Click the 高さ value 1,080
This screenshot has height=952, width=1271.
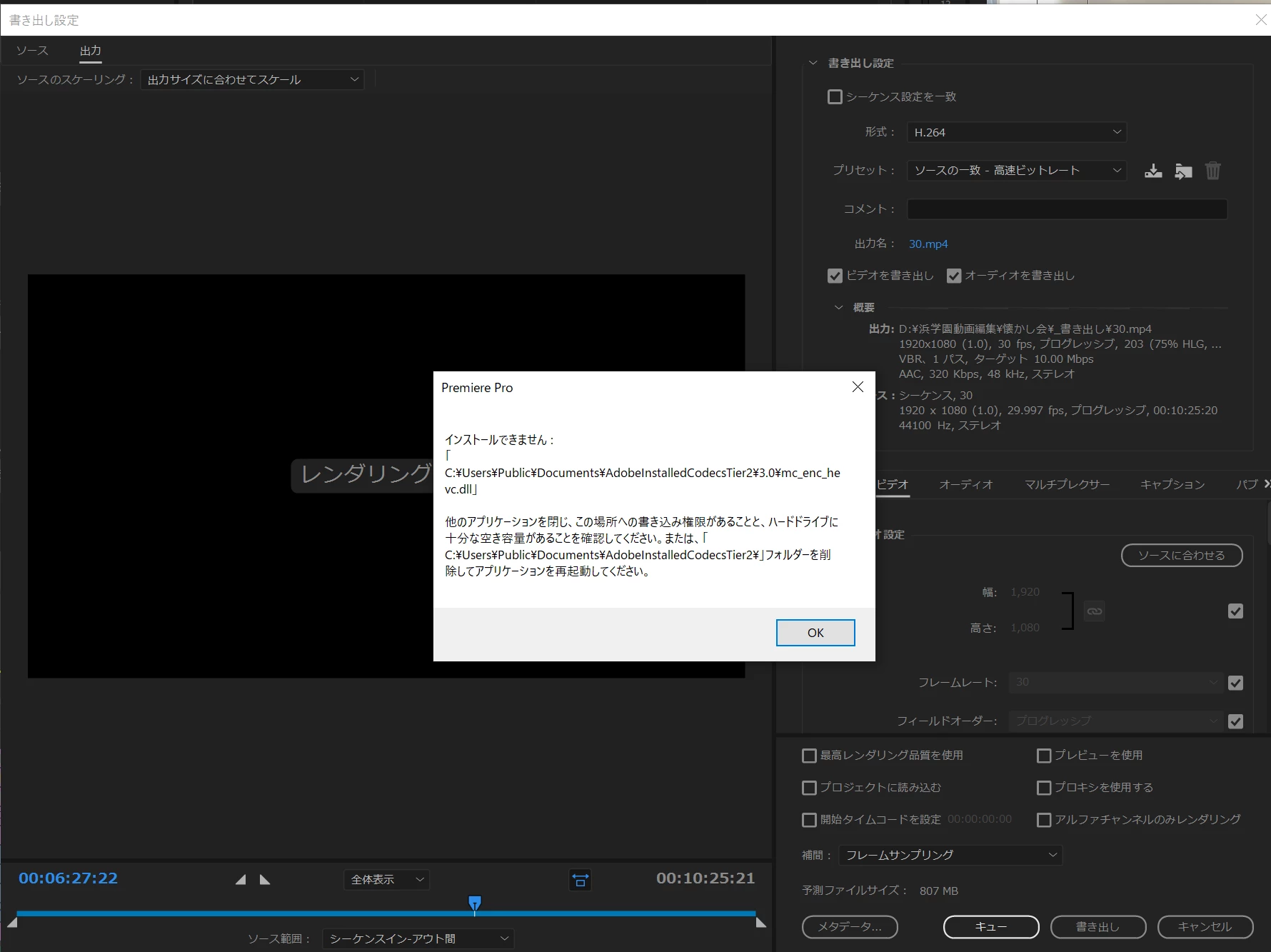(1025, 628)
